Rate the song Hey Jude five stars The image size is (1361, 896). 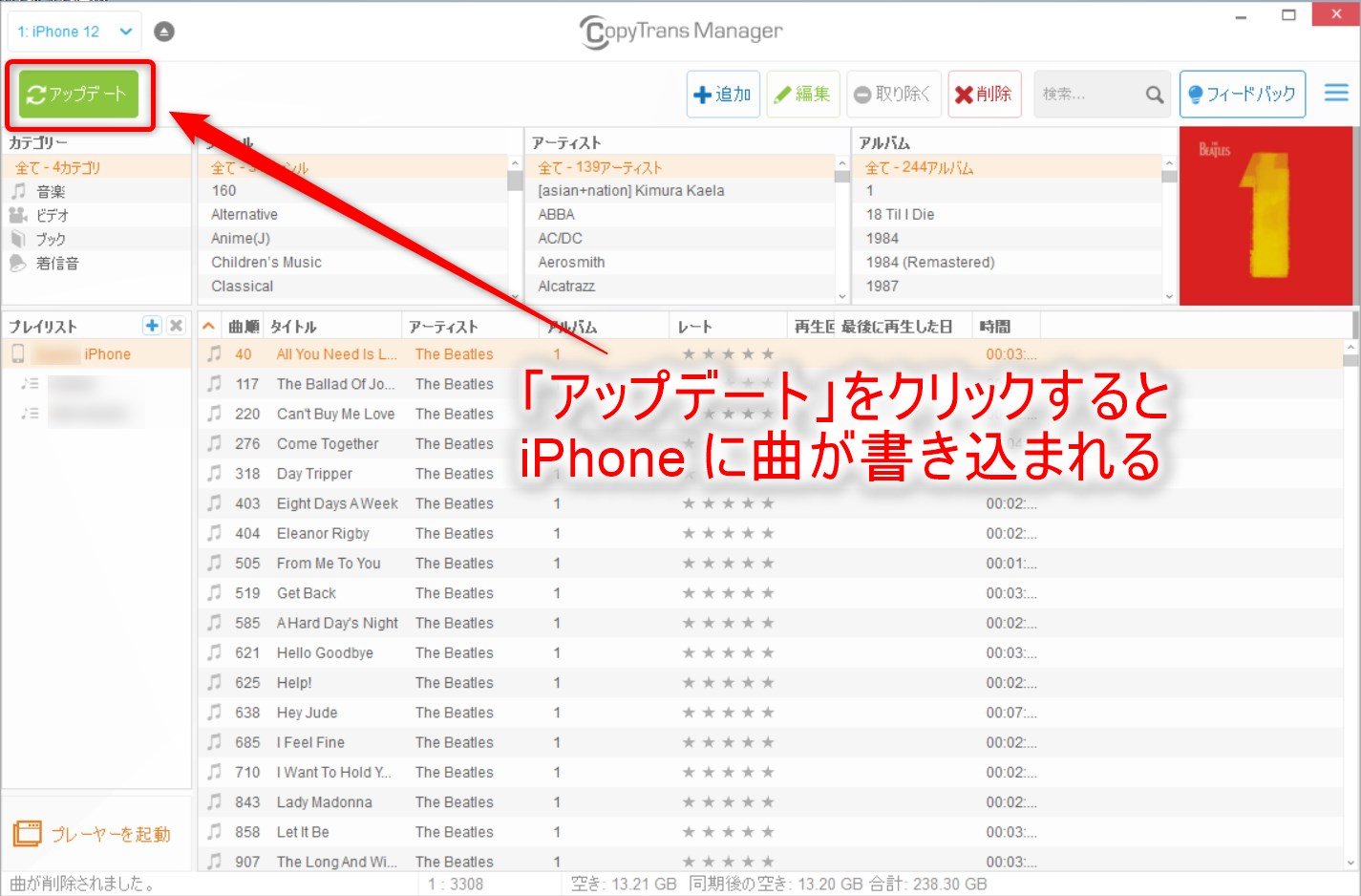pos(770,712)
